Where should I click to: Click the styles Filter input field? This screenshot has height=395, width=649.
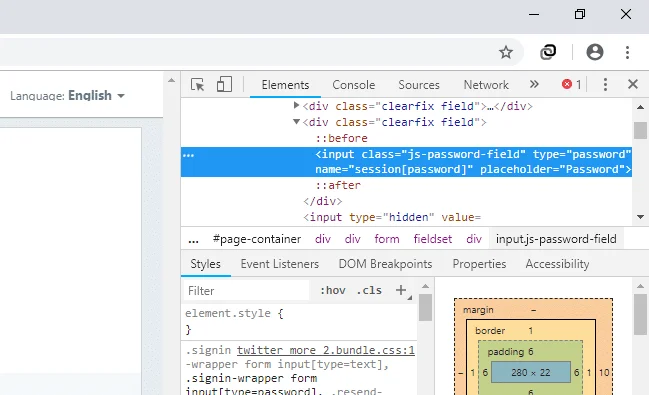[246, 291]
